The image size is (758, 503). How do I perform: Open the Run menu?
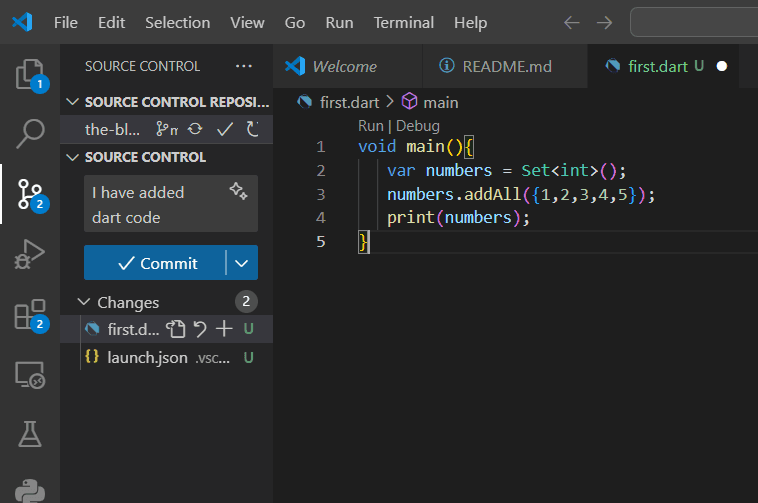tap(339, 23)
